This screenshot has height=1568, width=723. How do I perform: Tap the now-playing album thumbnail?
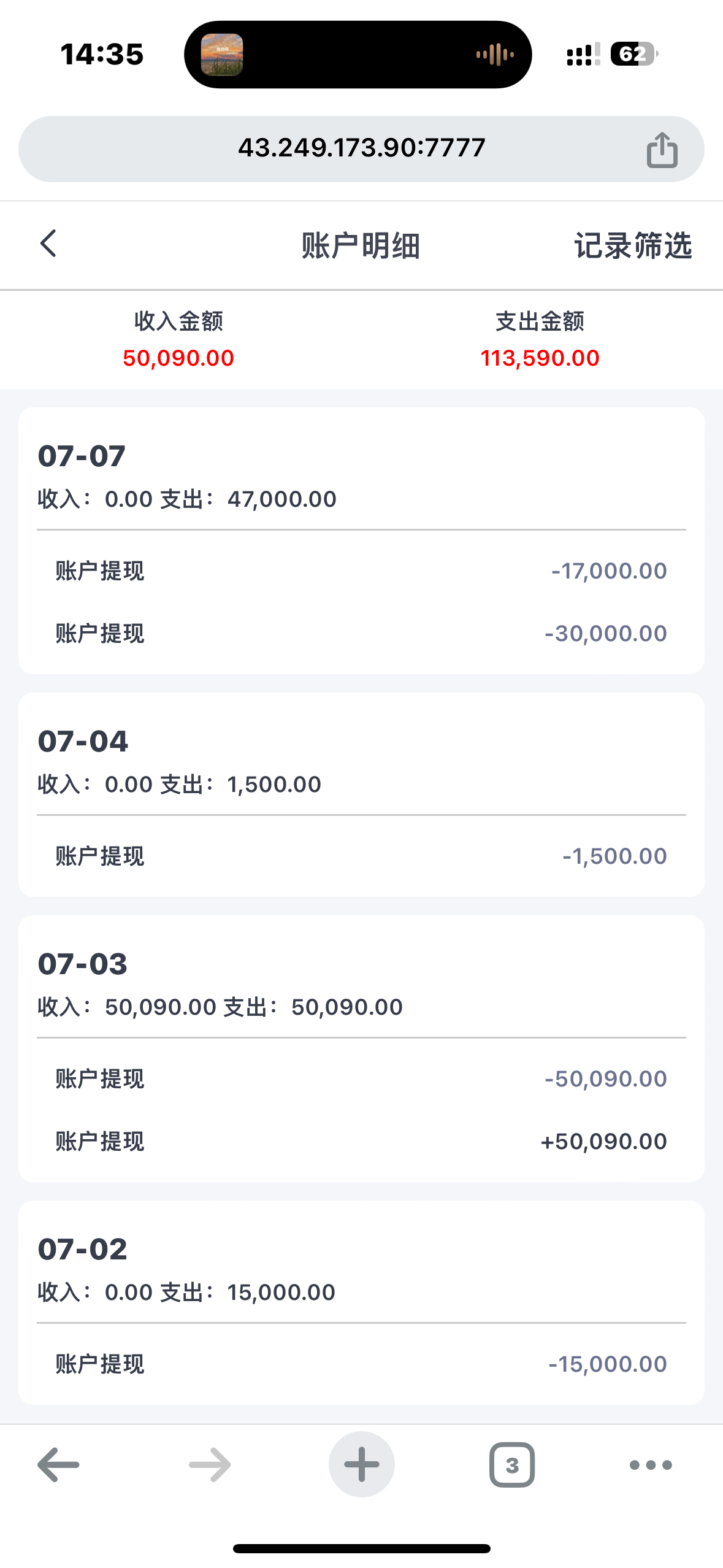[x=222, y=55]
